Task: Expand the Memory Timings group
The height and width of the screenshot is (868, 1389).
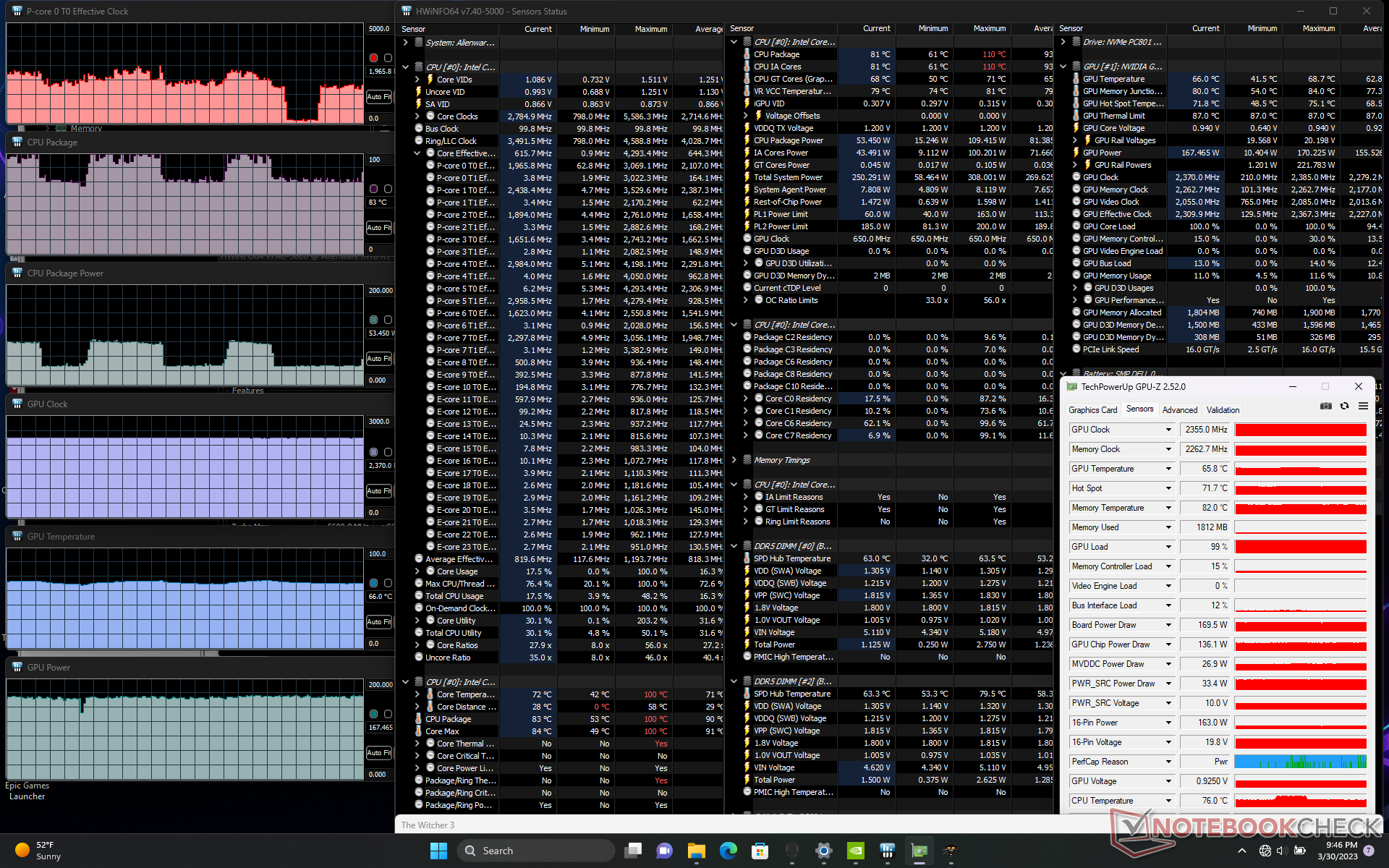Action: point(734,460)
